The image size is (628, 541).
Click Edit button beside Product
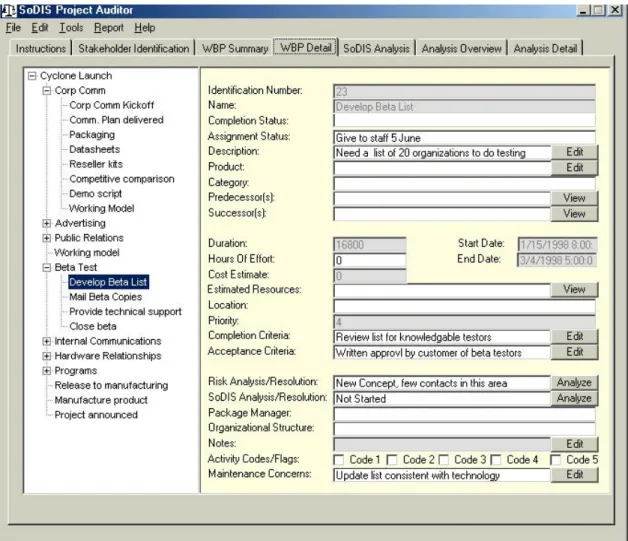(x=574, y=168)
